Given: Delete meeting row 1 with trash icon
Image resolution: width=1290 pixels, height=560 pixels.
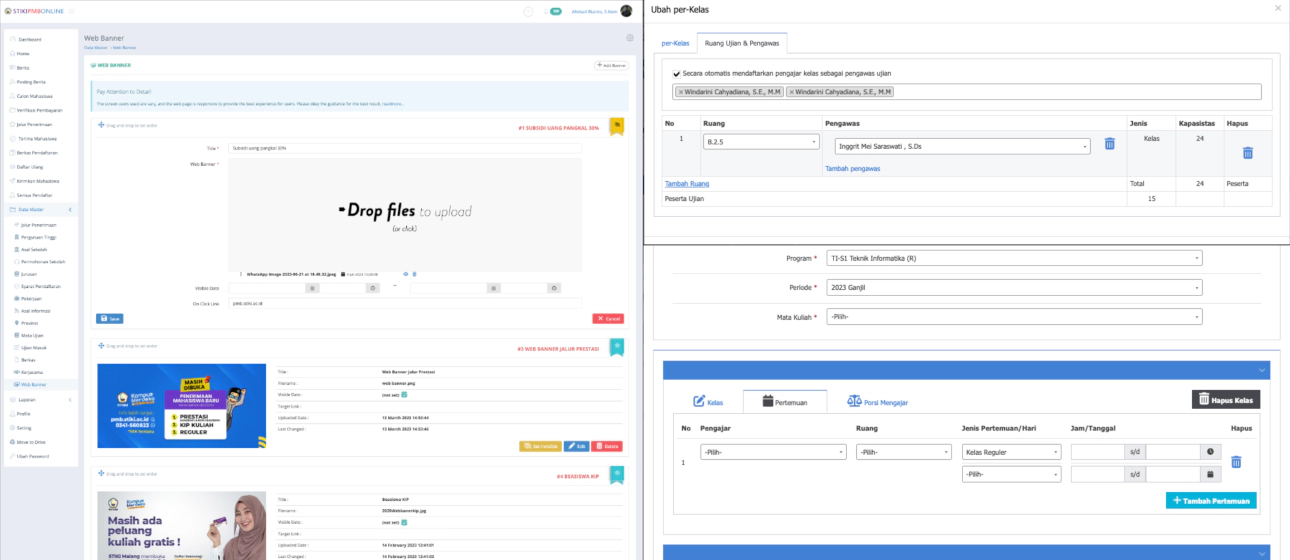Looking at the screenshot, I should [x=1236, y=462].
